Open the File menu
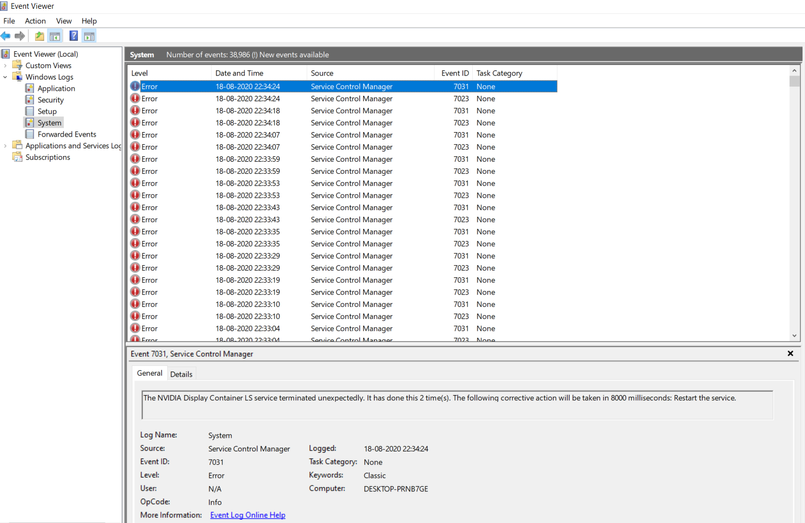Viewport: 805px width, 523px height. [9, 21]
